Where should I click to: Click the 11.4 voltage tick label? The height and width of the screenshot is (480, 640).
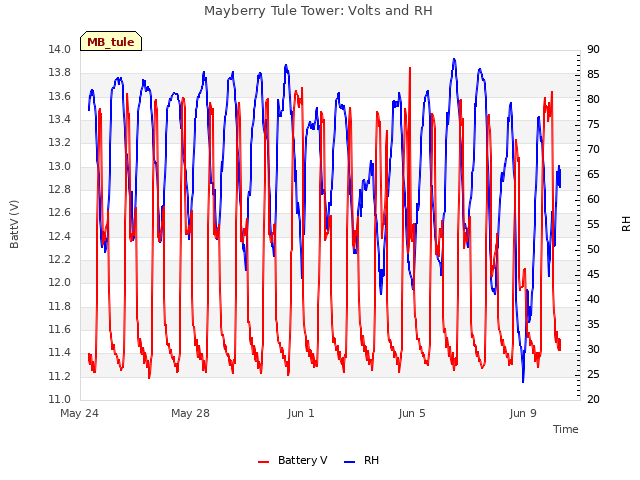pyautogui.click(x=60, y=353)
